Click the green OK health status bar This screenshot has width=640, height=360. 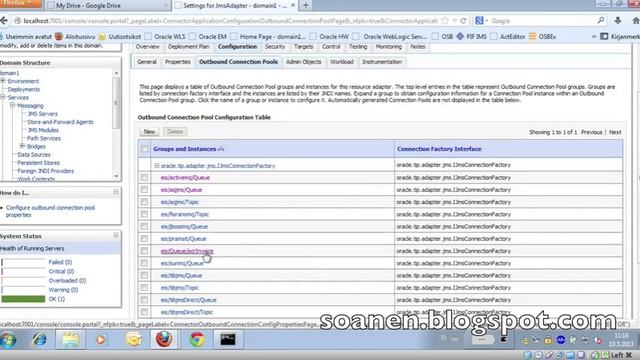click(23, 299)
